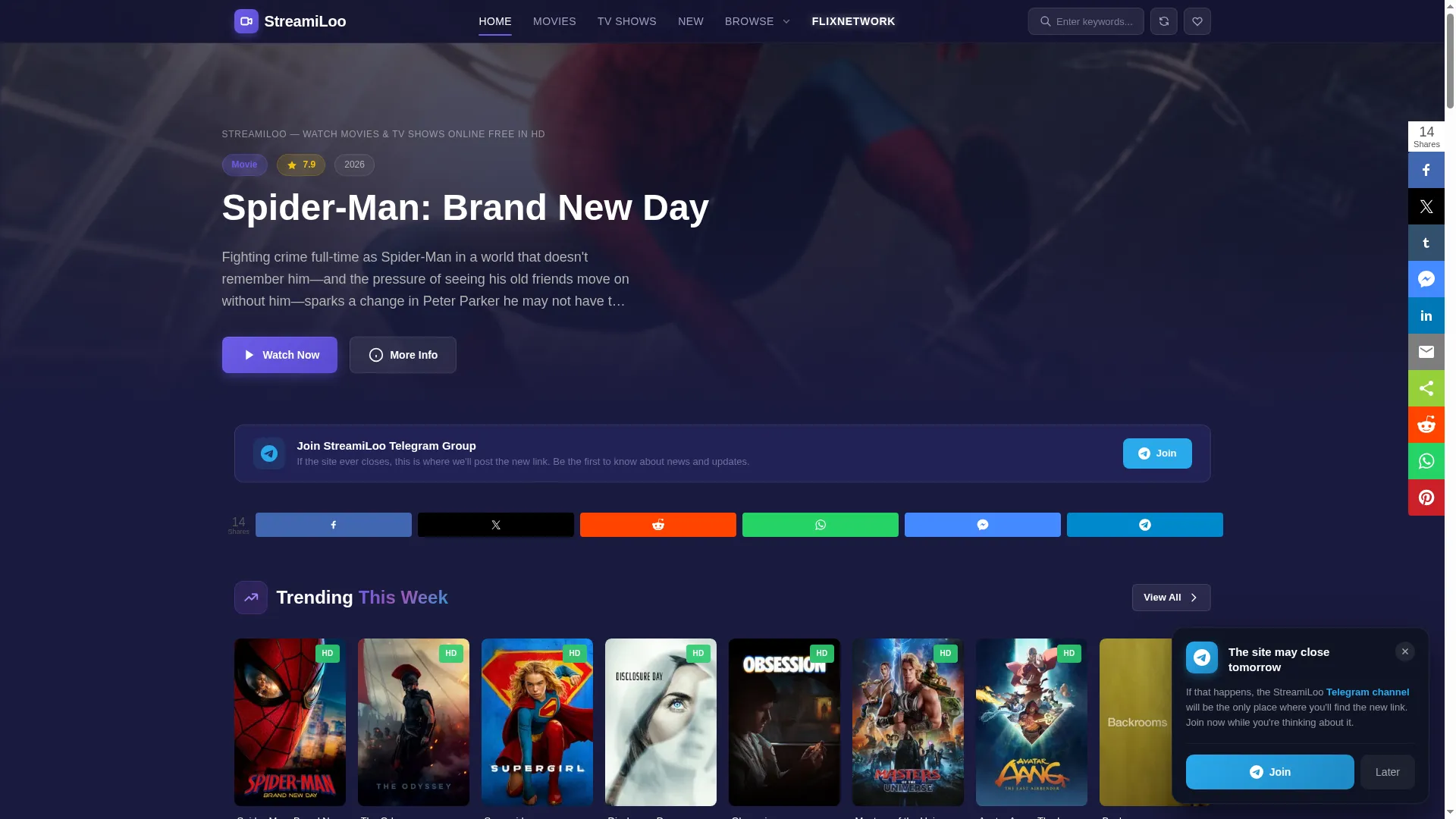Share by email from right sidebar
Screen dimensions: 1456x819
pos(1426,352)
